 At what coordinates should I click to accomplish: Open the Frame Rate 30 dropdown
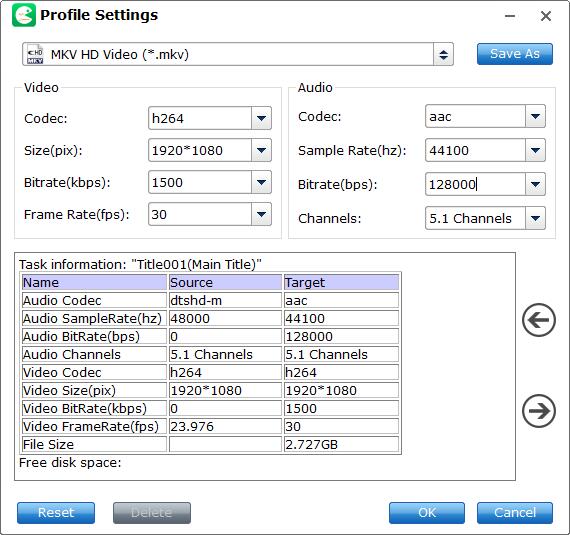pos(261,214)
